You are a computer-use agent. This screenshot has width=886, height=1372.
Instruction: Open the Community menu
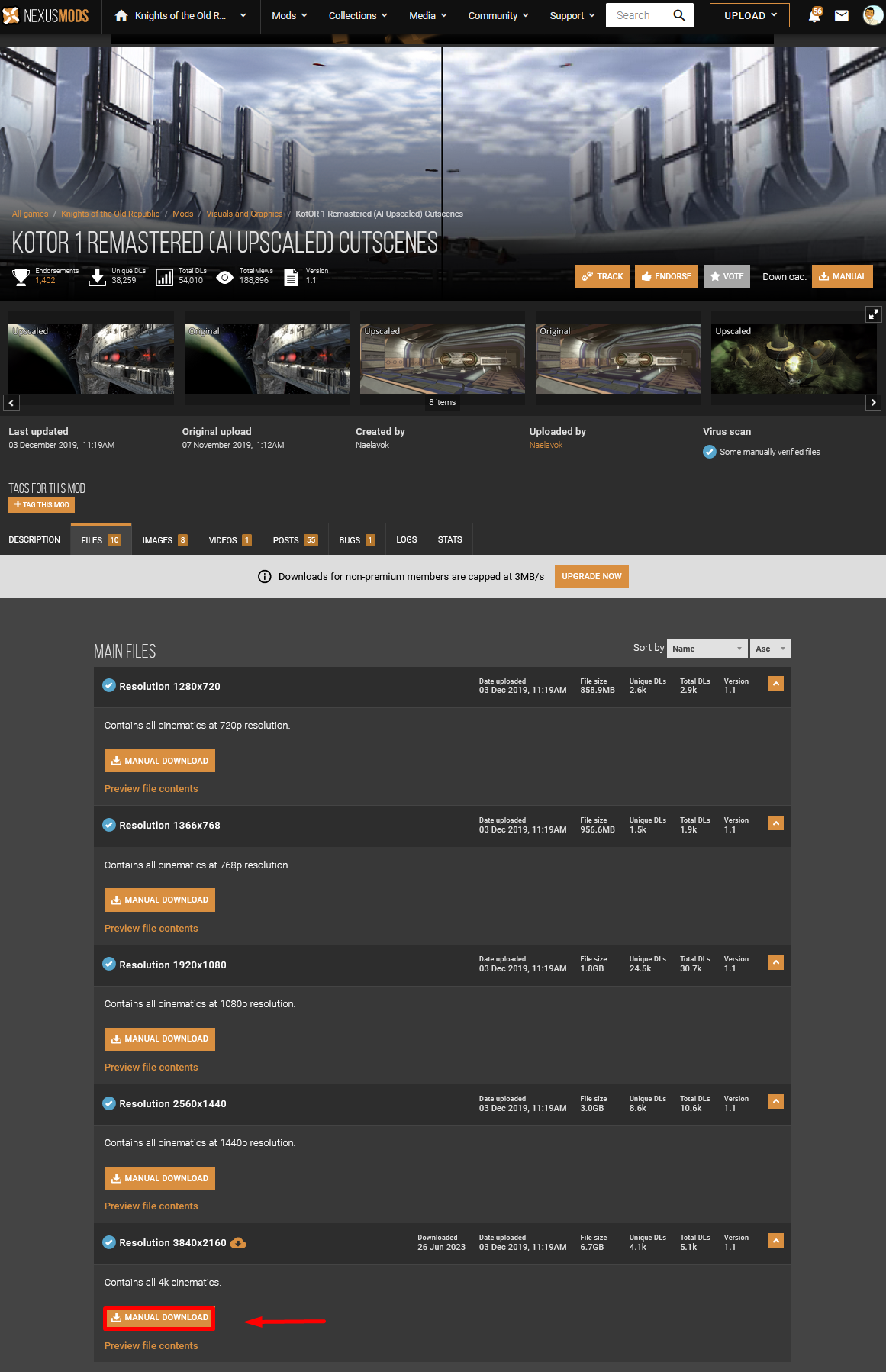tap(498, 15)
